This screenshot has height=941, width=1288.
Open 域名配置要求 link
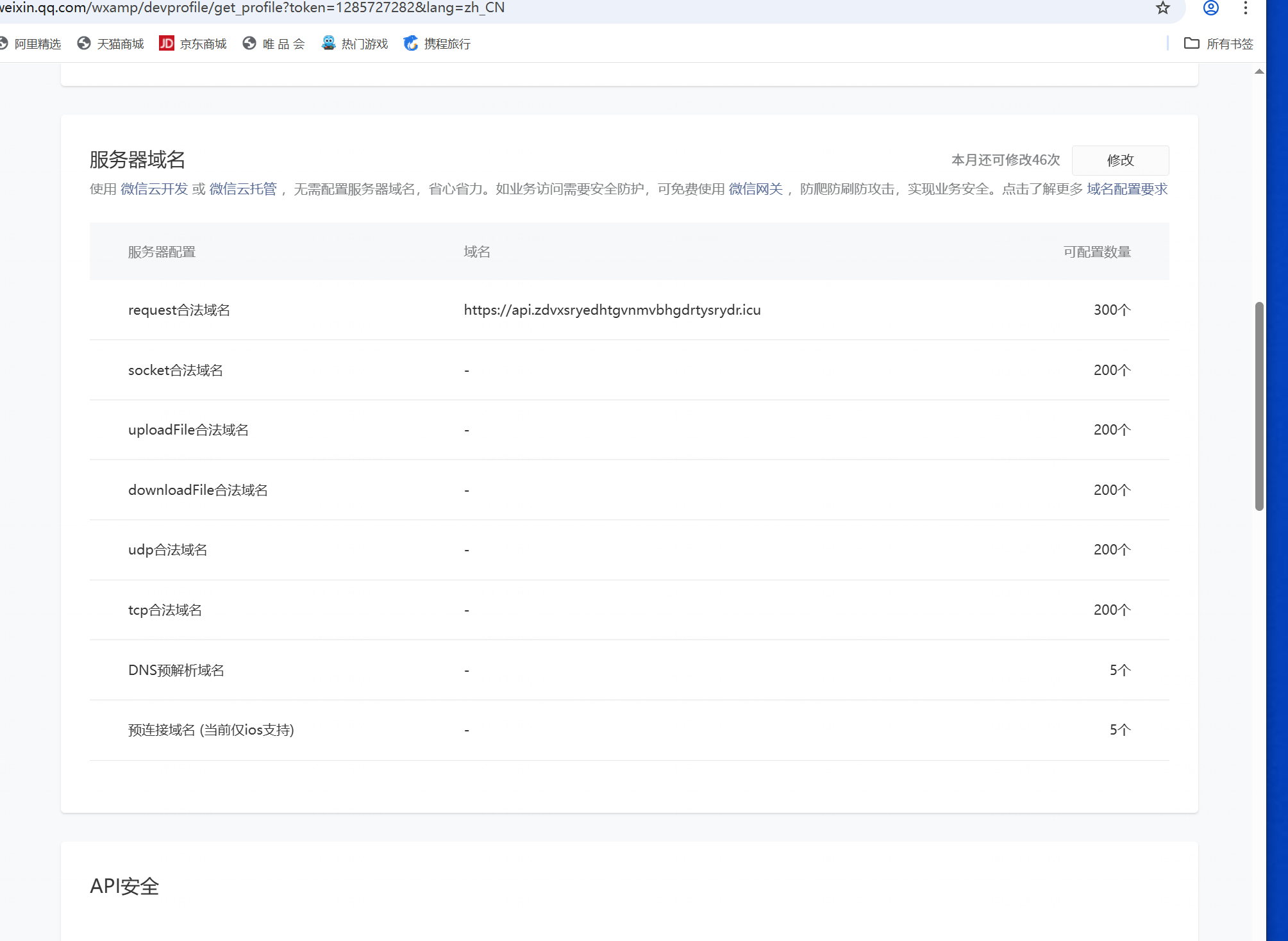tap(1127, 189)
